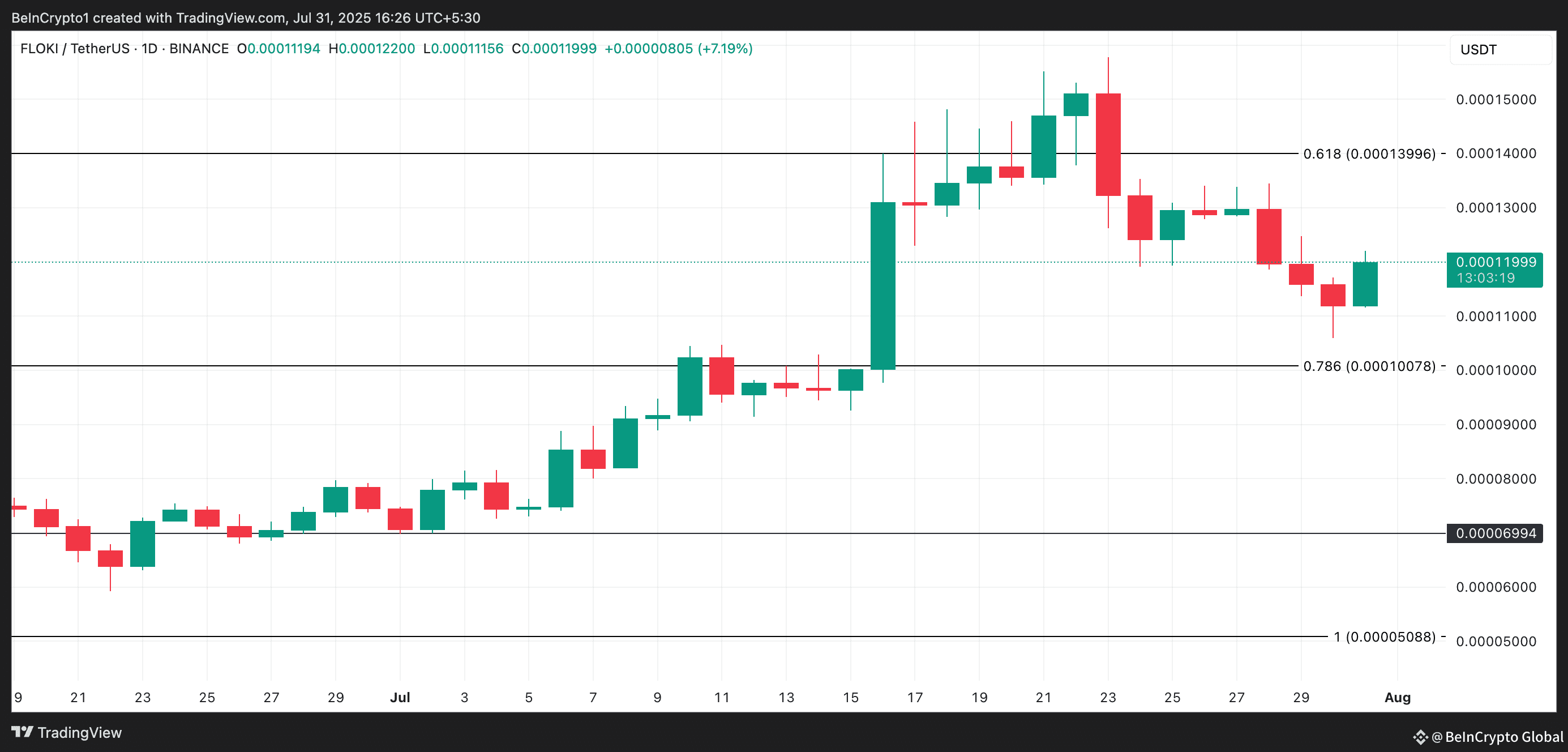Click the green July 10 candle body
The width and height of the screenshot is (1568, 752).
coord(689,386)
